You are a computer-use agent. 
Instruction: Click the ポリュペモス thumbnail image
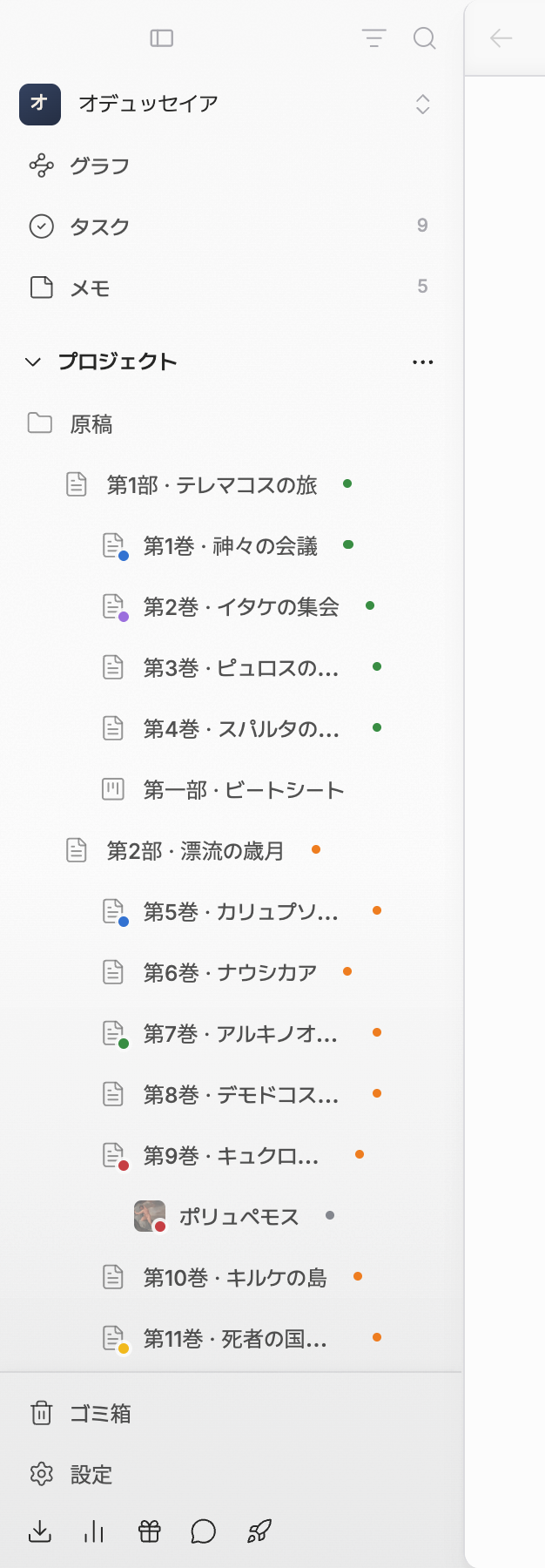(x=150, y=1216)
